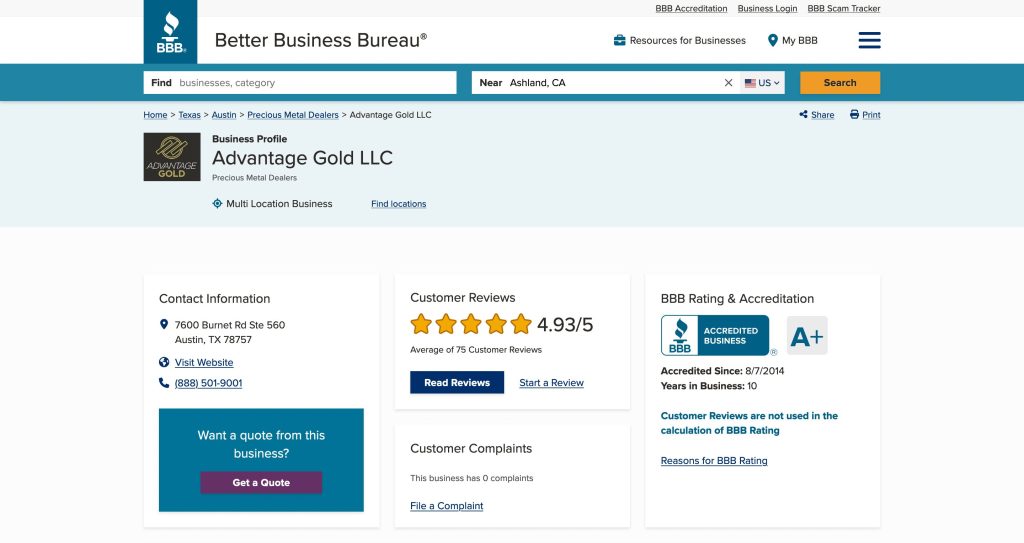Expand the US country dropdown
The width and height of the screenshot is (1024, 543).
763,83
